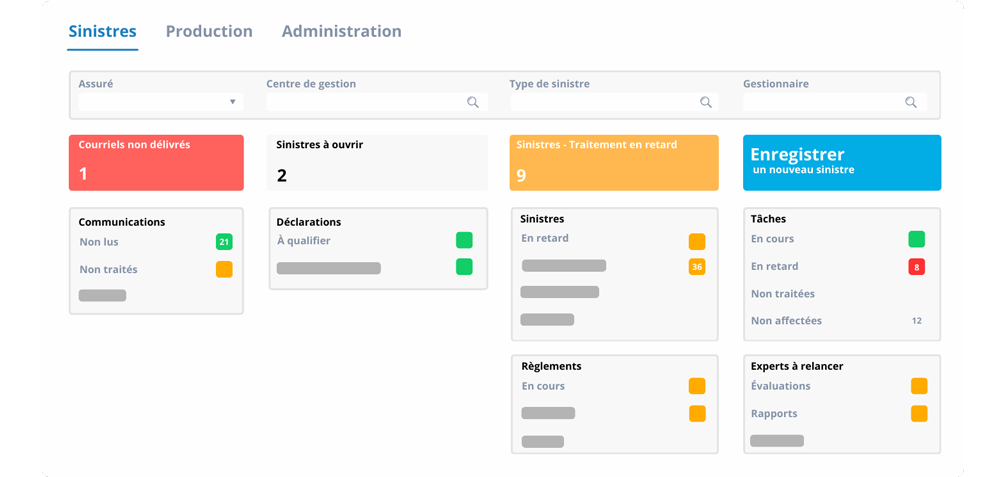This screenshot has width=1000, height=477.
Task: Focus the Type de sinistre input field
Action: click(x=614, y=102)
